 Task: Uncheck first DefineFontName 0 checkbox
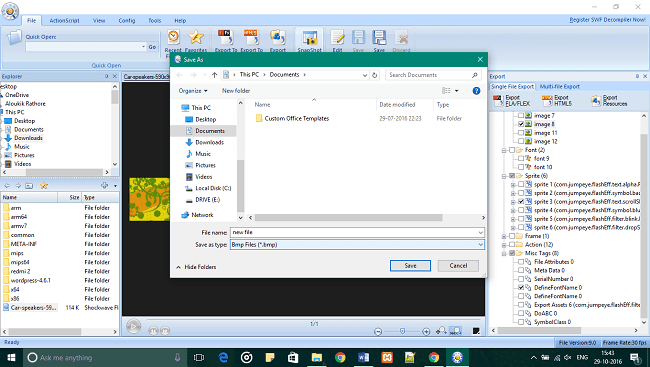(521, 287)
